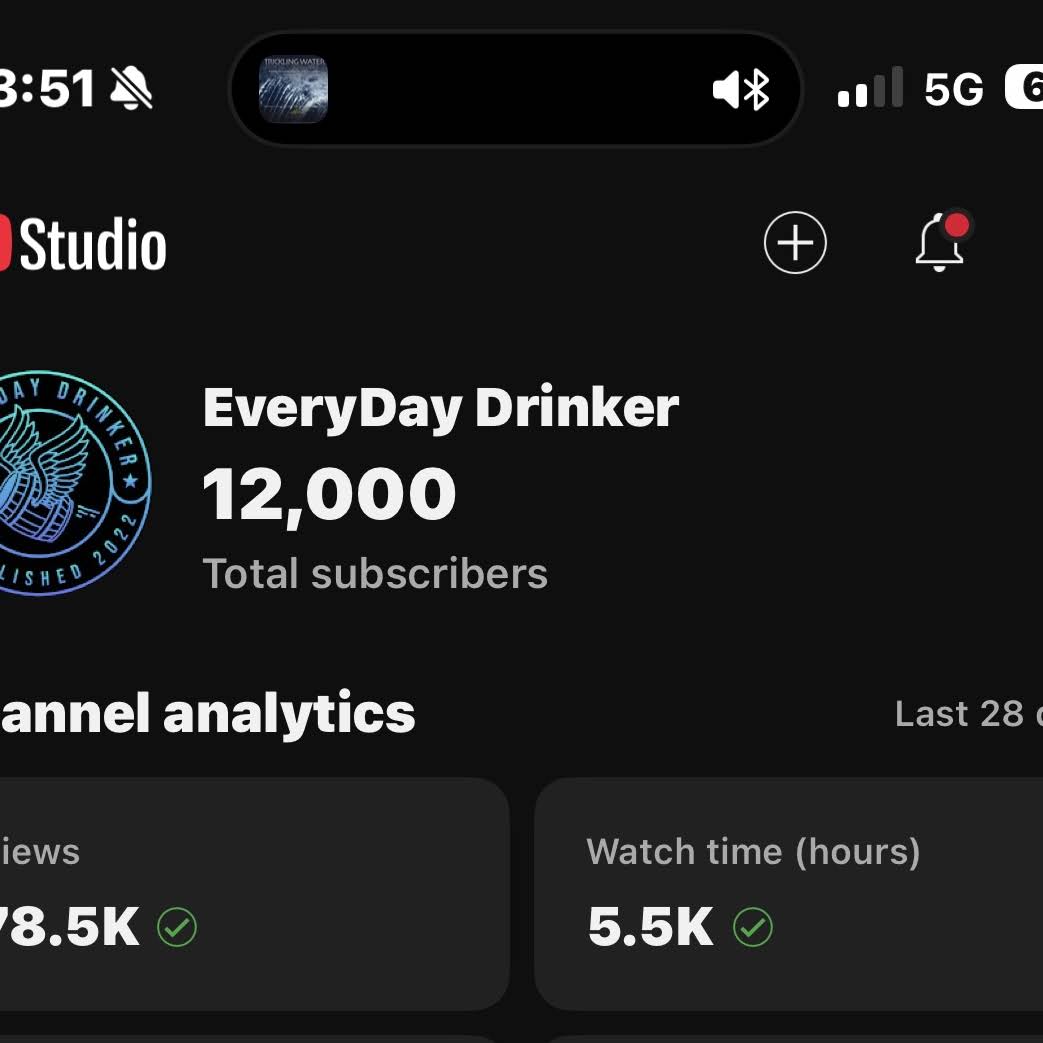Tap the Create plus icon
Viewport: 1043px width, 1043px height.
tap(795, 243)
